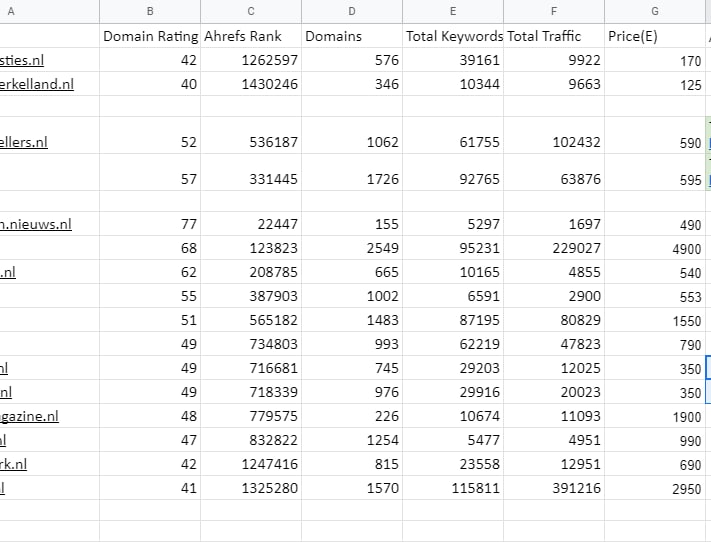Select Domain Rating cell 62
Viewport: 711px width, 542px height.
[x=150, y=272]
